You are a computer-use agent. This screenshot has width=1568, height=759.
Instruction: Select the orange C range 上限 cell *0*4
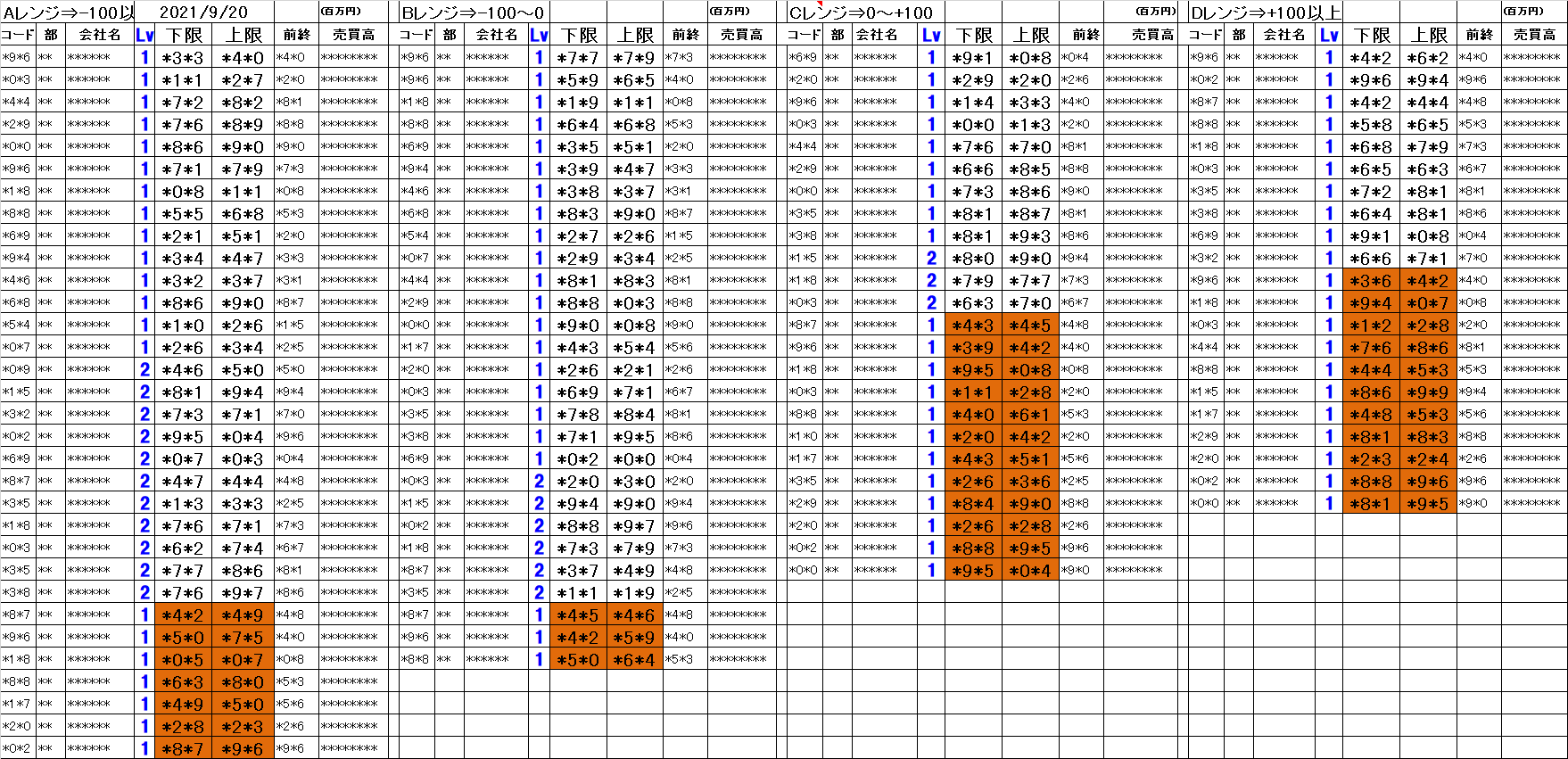coord(1030,570)
